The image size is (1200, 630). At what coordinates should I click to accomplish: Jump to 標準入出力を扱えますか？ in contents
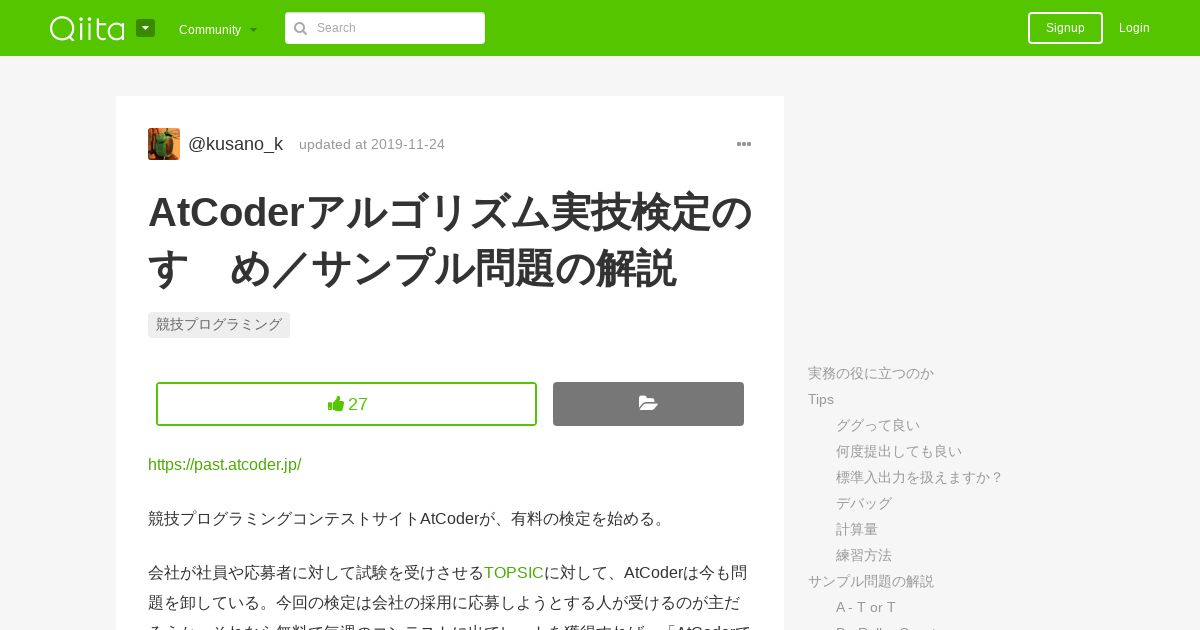(920, 477)
